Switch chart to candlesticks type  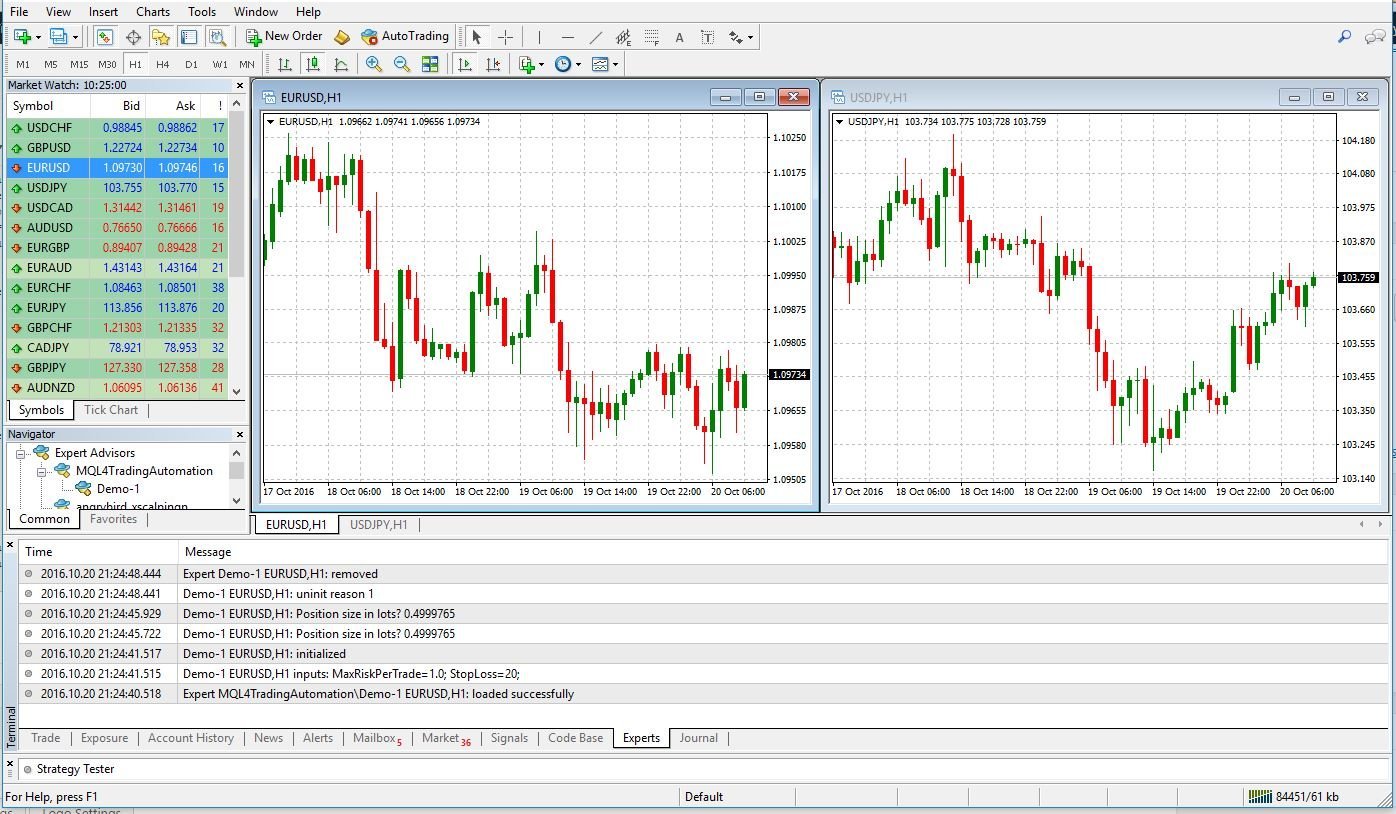(313, 64)
